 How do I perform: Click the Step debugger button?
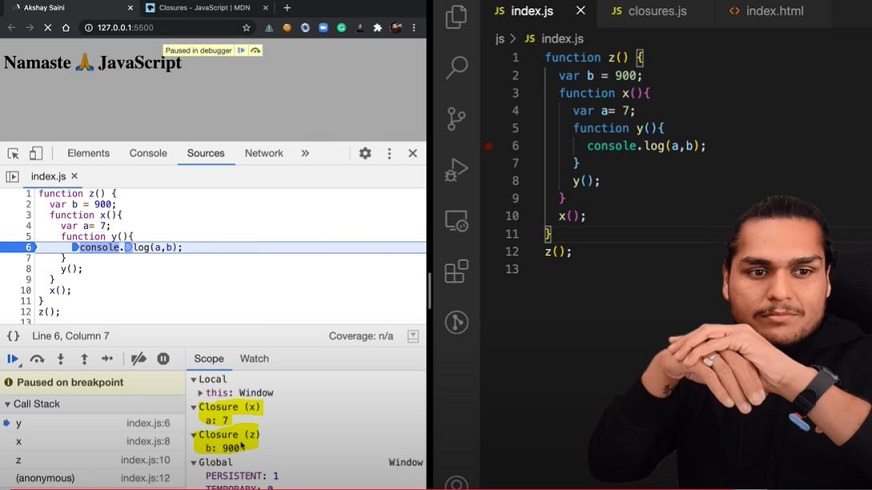(107, 359)
